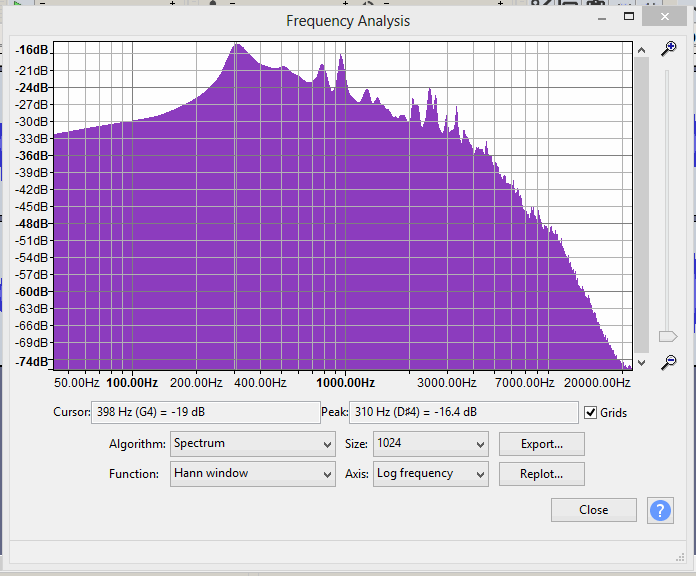The image size is (696, 576).
Task: Click the 7000.00Hz axis label
Action: (525, 383)
